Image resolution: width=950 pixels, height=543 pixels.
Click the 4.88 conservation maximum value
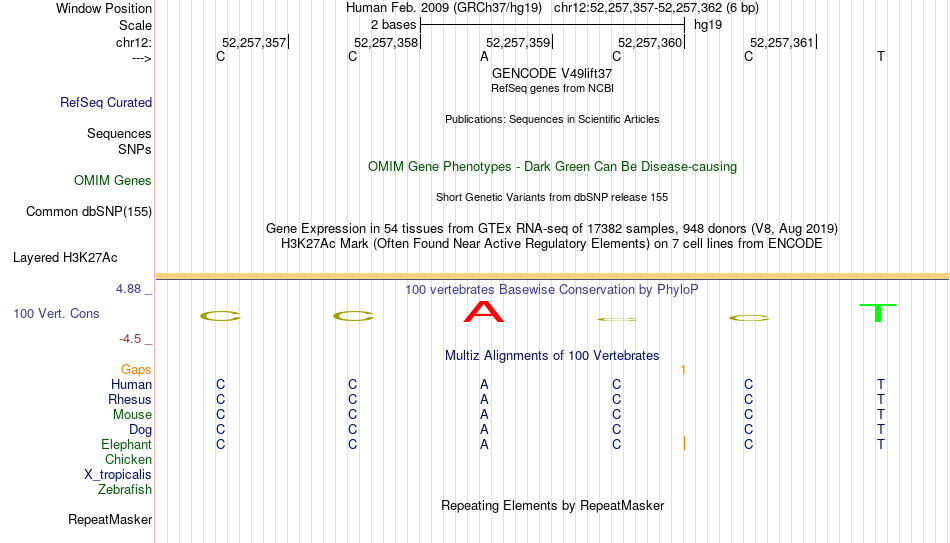[x=128, y=289]
